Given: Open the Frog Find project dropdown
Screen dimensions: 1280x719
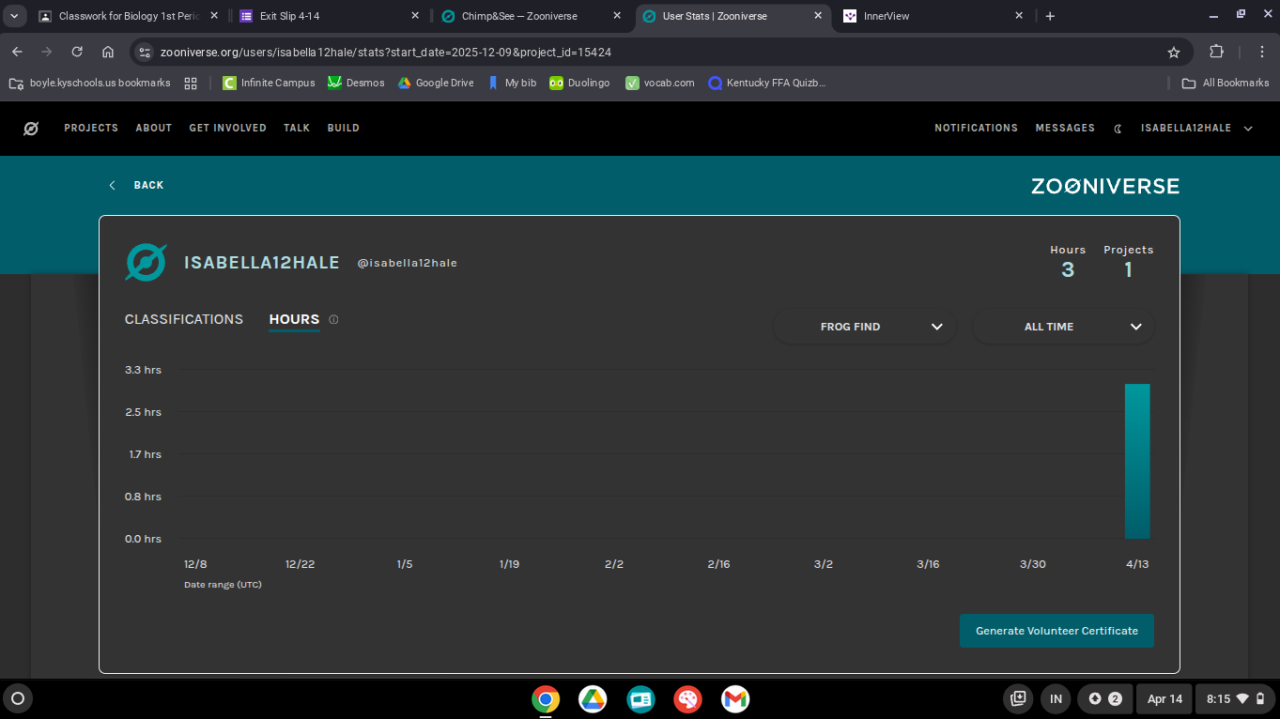Looking at the screenshot, I should tap(865, 327).
